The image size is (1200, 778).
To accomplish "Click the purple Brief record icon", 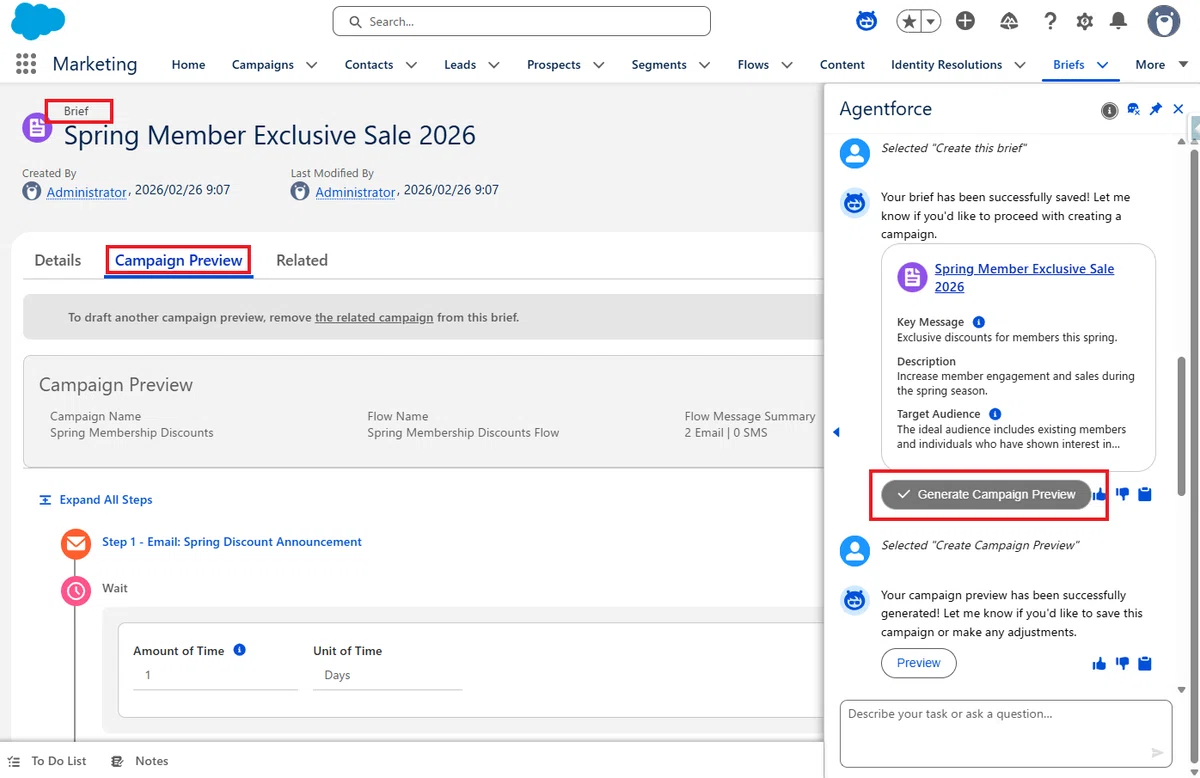I will [x=38, y=127].
